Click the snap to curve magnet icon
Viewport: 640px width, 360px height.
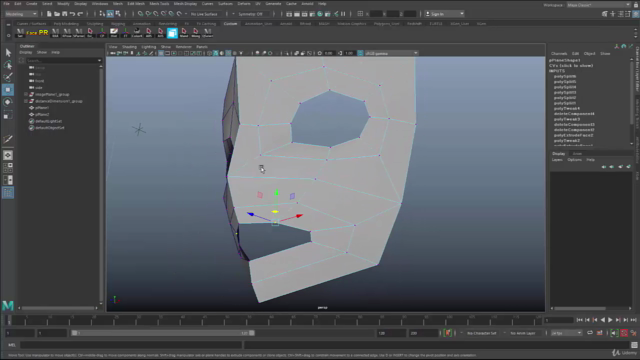(148, 14)
